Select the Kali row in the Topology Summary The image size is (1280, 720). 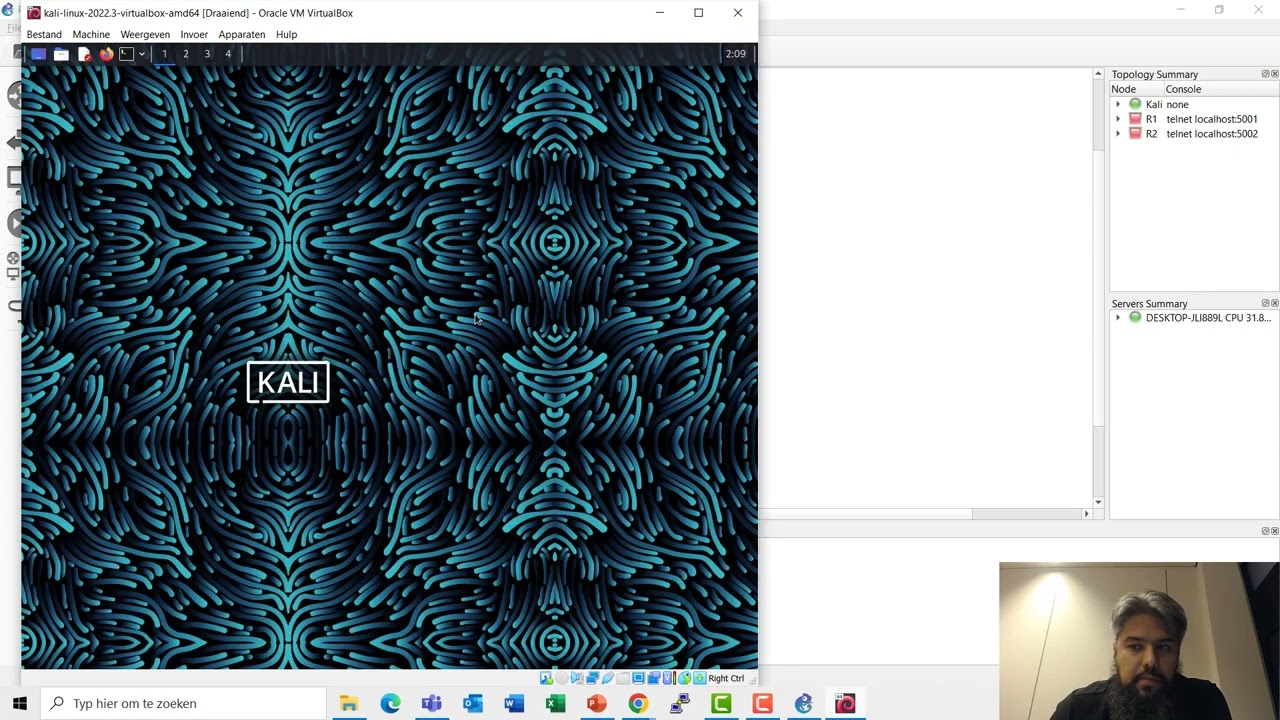(x=1194, y=104)
